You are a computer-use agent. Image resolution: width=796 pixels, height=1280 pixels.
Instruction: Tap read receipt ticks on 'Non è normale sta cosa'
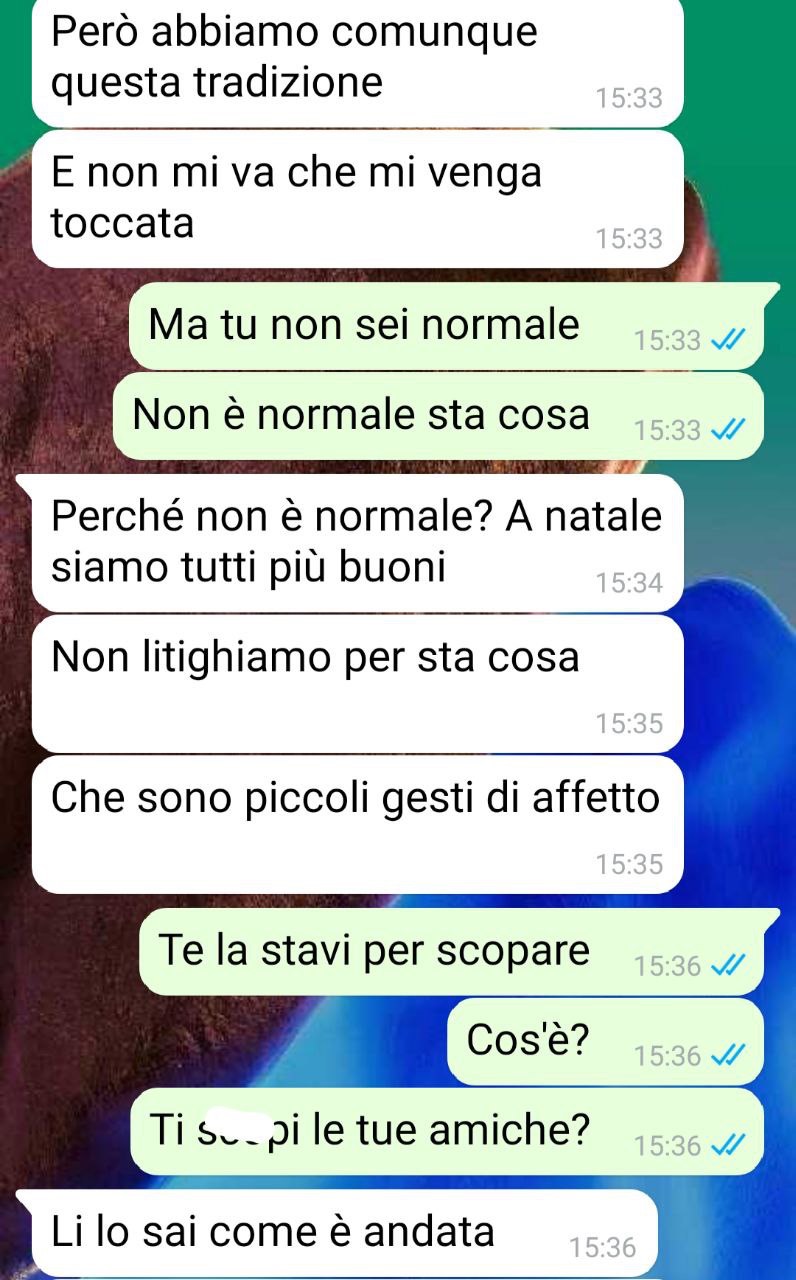click(727, 431)
